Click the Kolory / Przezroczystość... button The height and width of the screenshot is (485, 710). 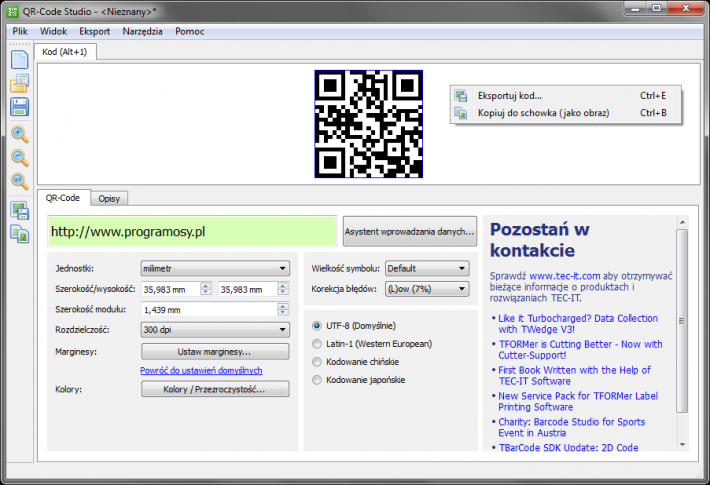click(215, 389)
